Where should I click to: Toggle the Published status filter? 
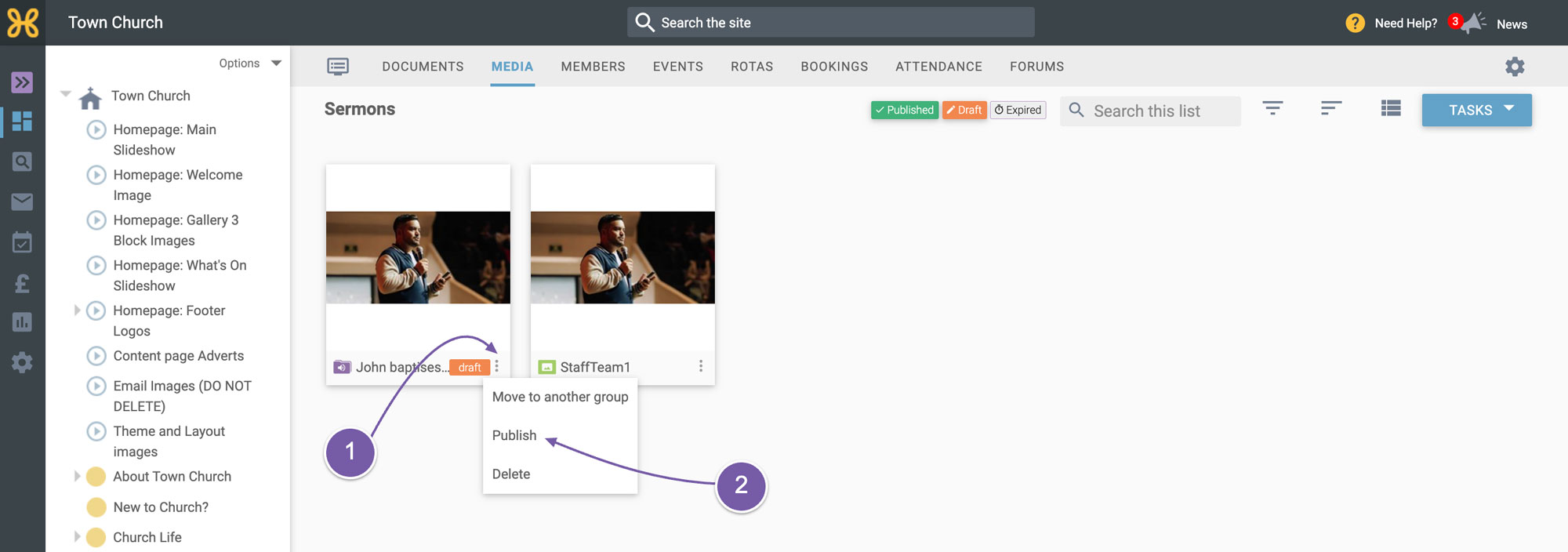(905, 110)
